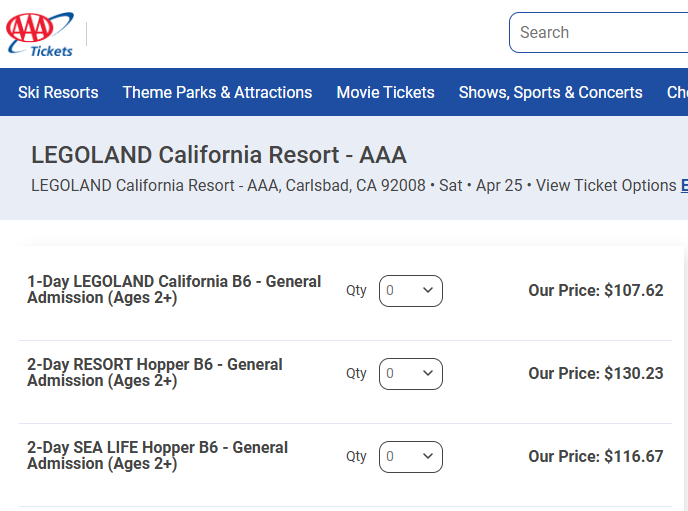Expand Qty dropdown for 2-Day RESORT Hopper
Viewport: 688px width, 511px height.
coord(410,374)
